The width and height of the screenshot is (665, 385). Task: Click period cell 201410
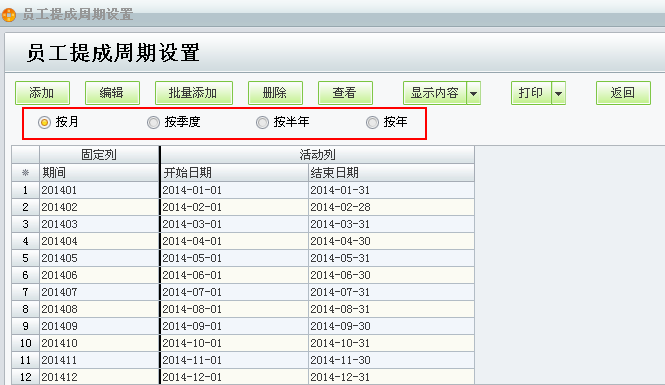(x=99, y=343)
